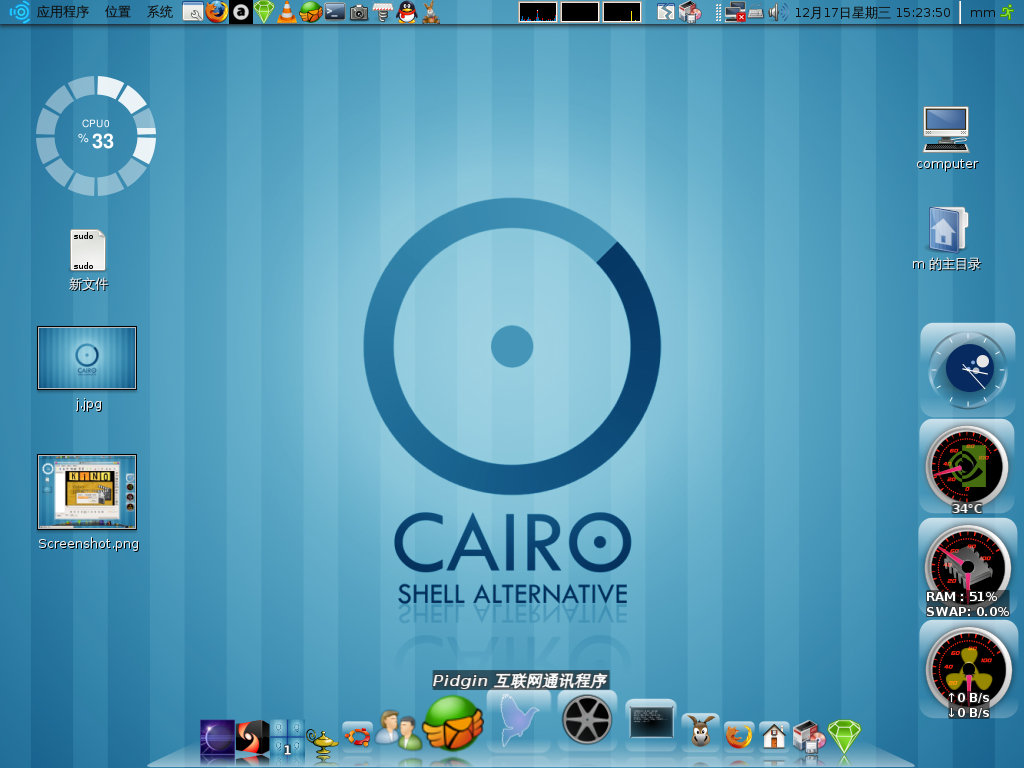
Task: Launch Firefox from the top panel
Action: (217, 12)
